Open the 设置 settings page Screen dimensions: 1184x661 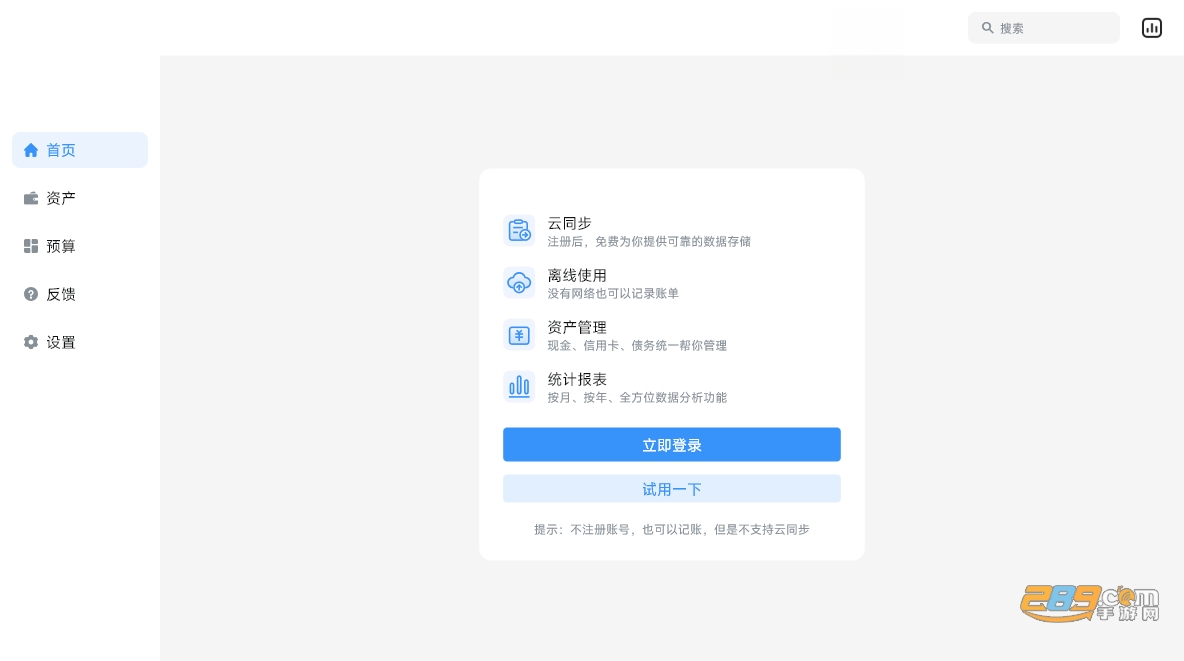(80, 342)
